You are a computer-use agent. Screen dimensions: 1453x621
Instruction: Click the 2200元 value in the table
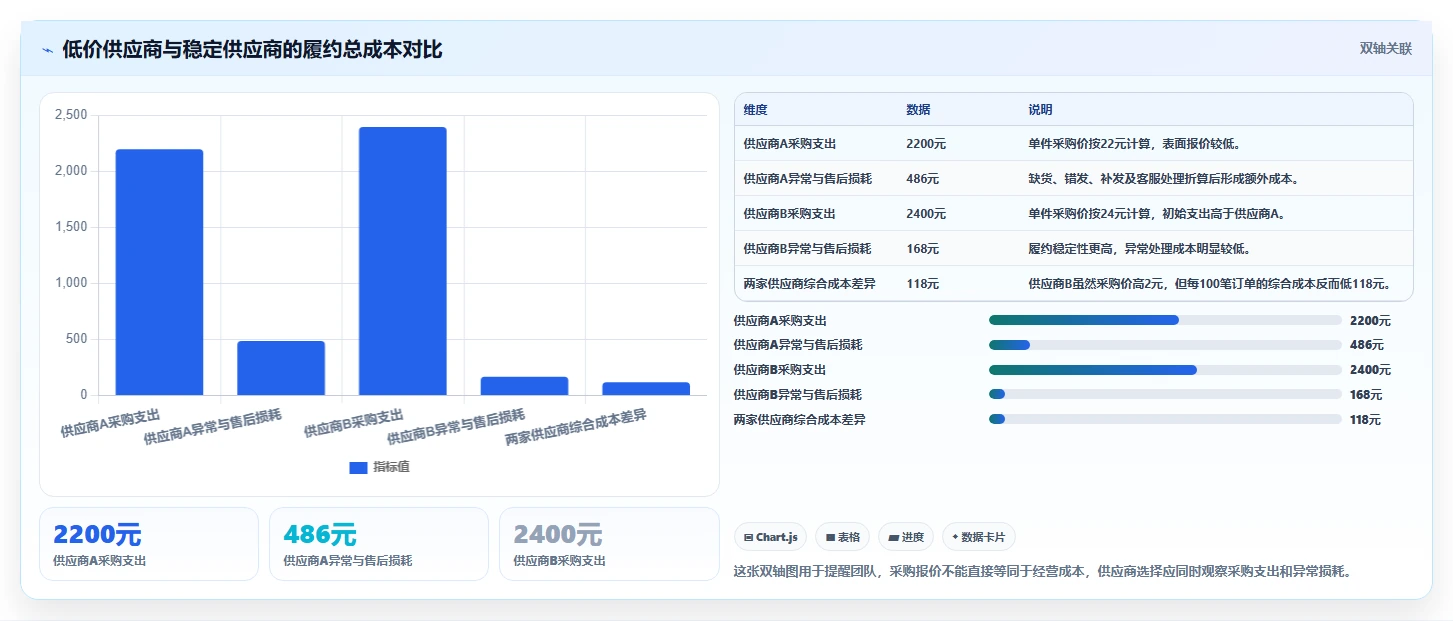(926, 144)
